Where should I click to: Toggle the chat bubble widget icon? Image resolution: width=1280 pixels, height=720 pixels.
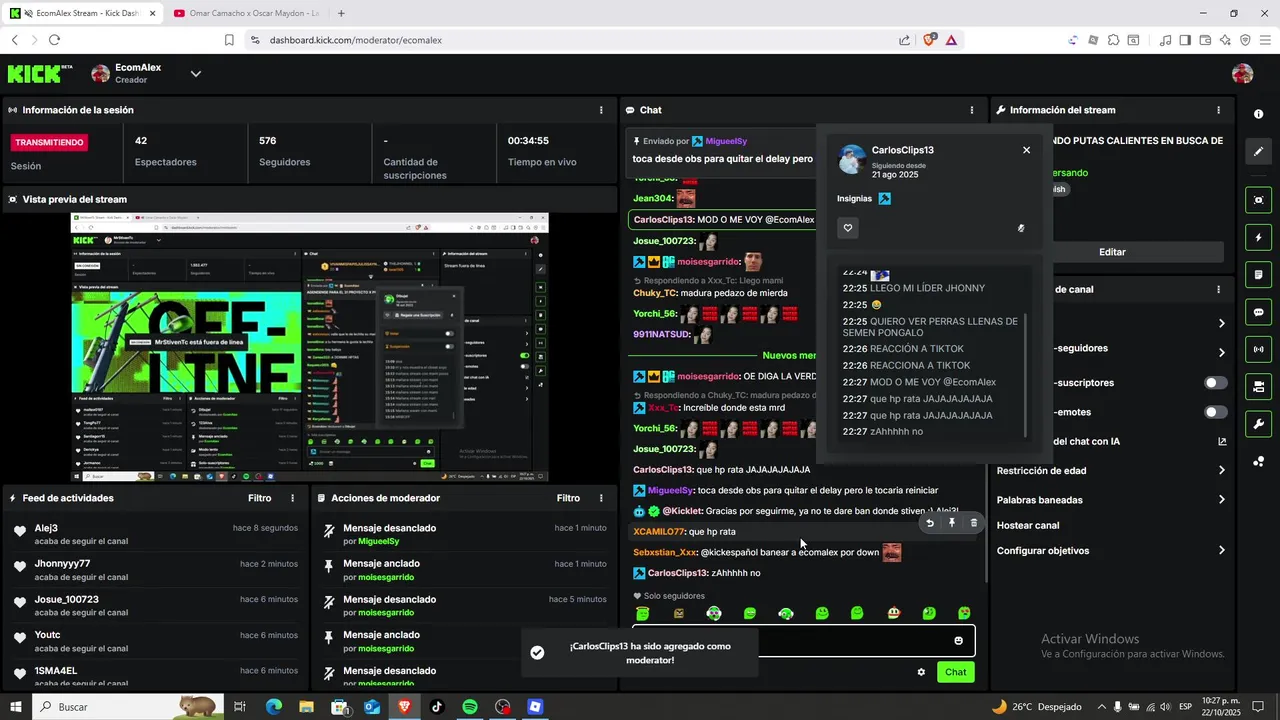point(1258,312)
